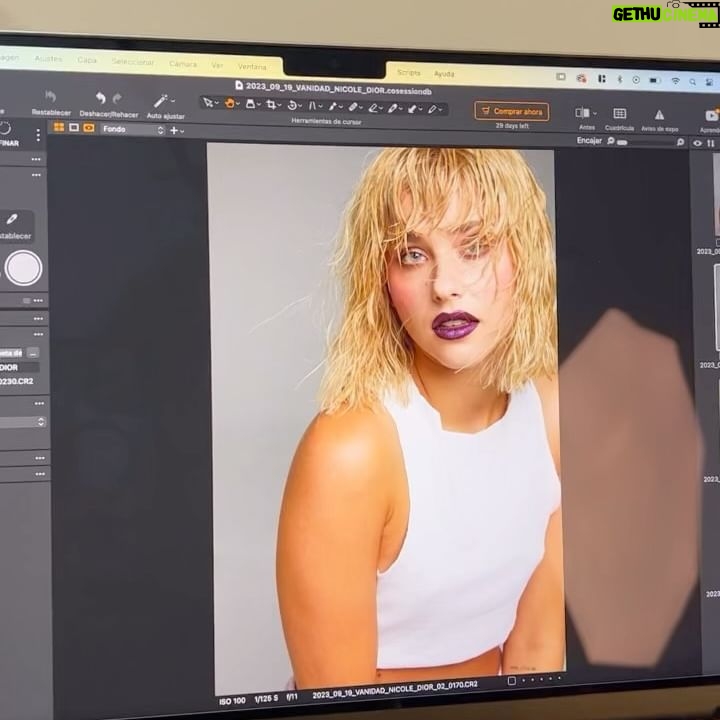Open the Ayuda menu
Image resolution: width=720 pixels, height=720 pixels.
(x=444, y=73)
